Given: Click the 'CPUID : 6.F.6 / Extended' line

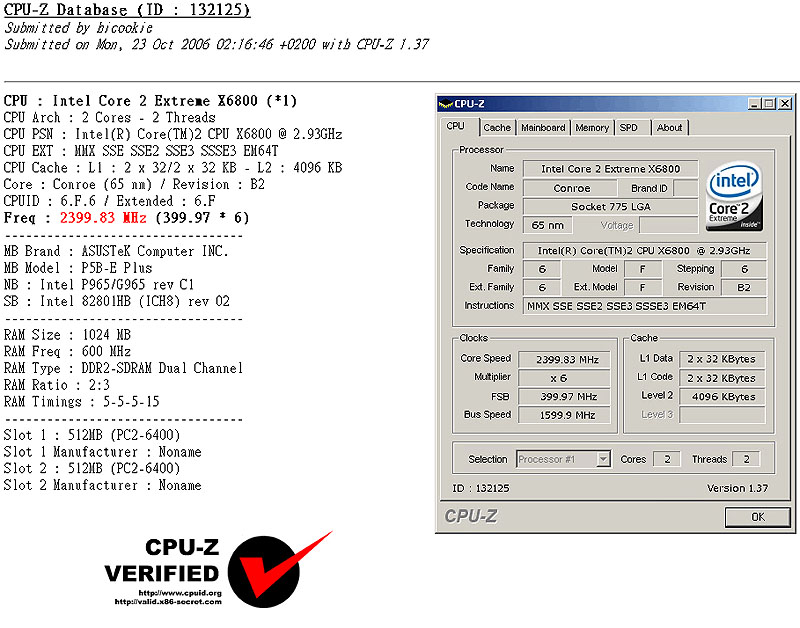Looking at the screenshot, I should point(110,201).
